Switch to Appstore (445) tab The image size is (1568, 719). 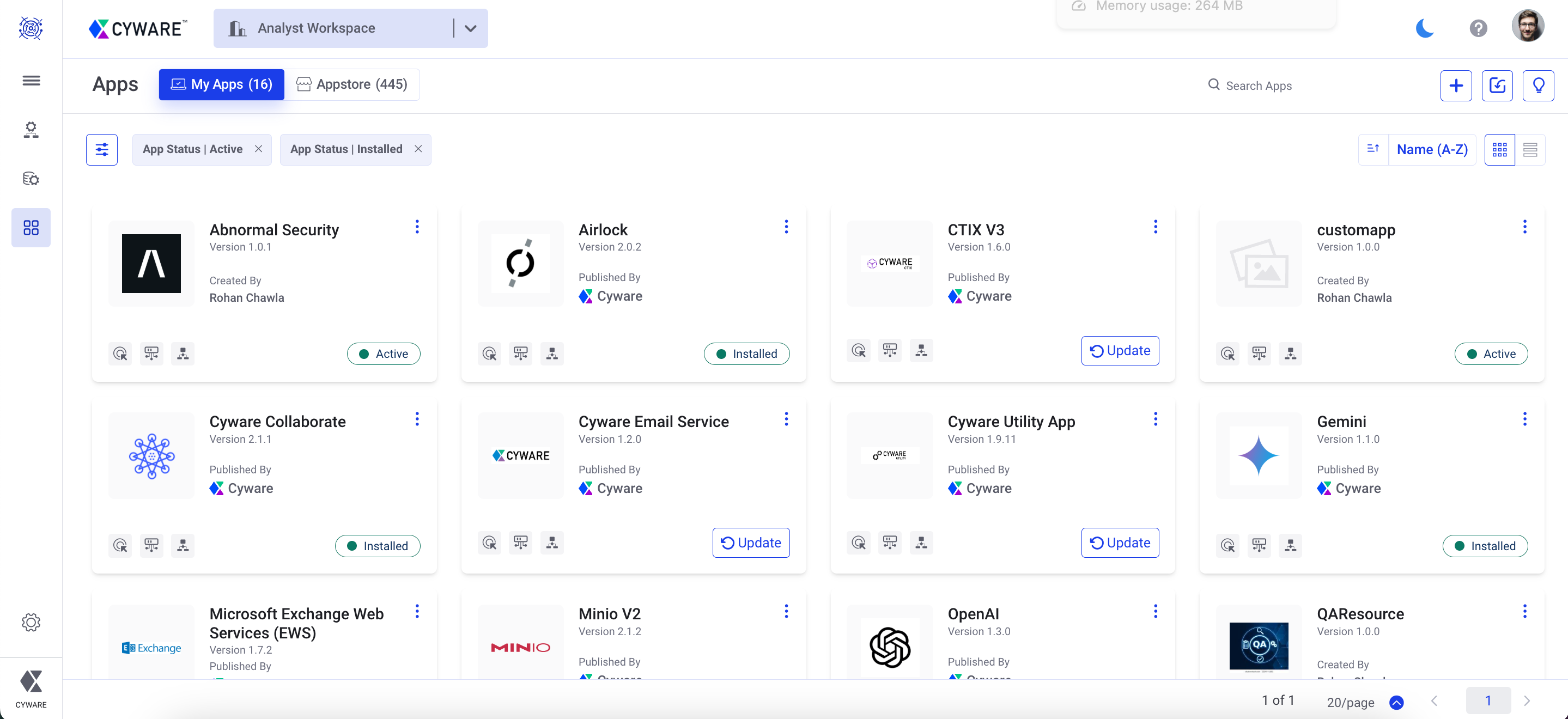tap(352, 84)
